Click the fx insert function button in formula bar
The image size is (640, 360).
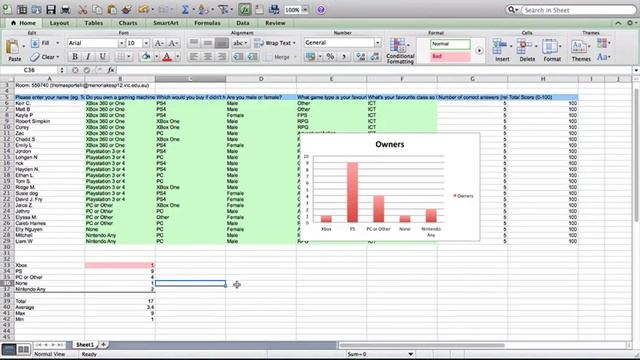[111, 70]
